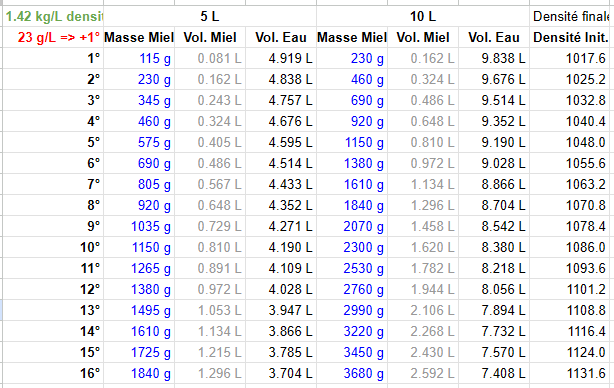Screen dimensions: 614x388
Task: Click the grey '0.081 L' cell
Action: [x=210, y=58]
